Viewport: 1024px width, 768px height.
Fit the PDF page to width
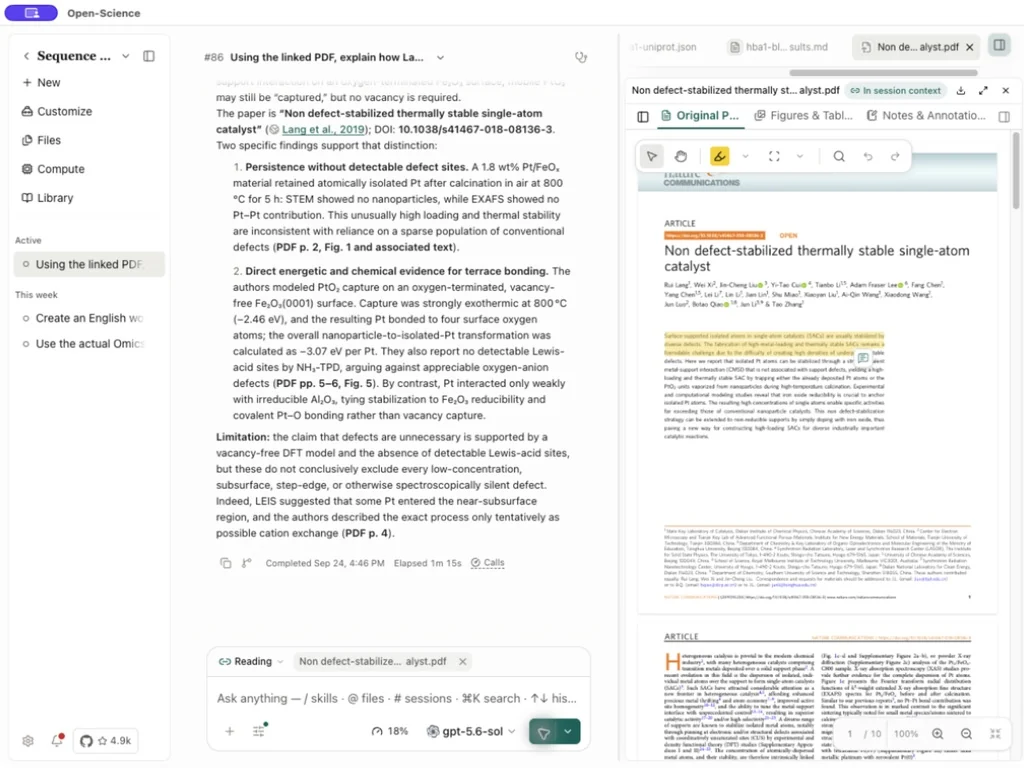[x=995, y=734]
